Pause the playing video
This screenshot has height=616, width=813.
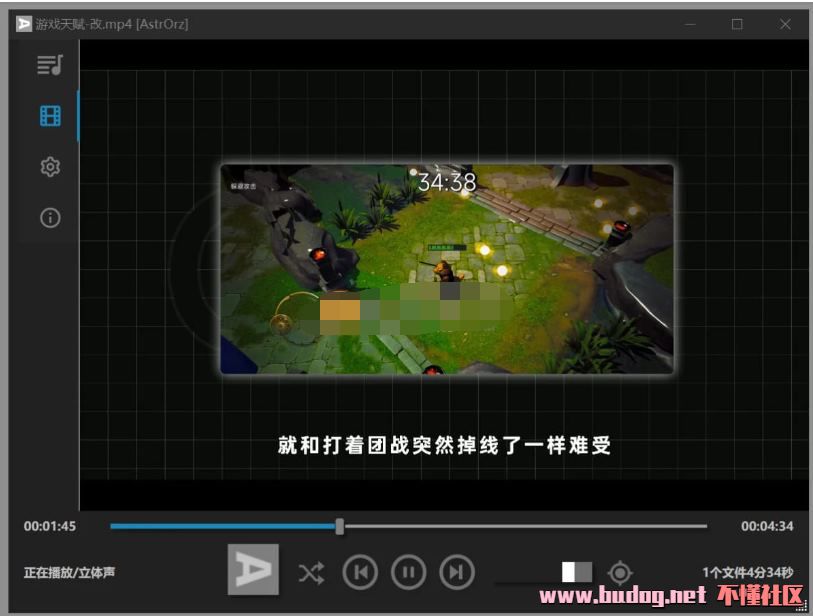409,572
